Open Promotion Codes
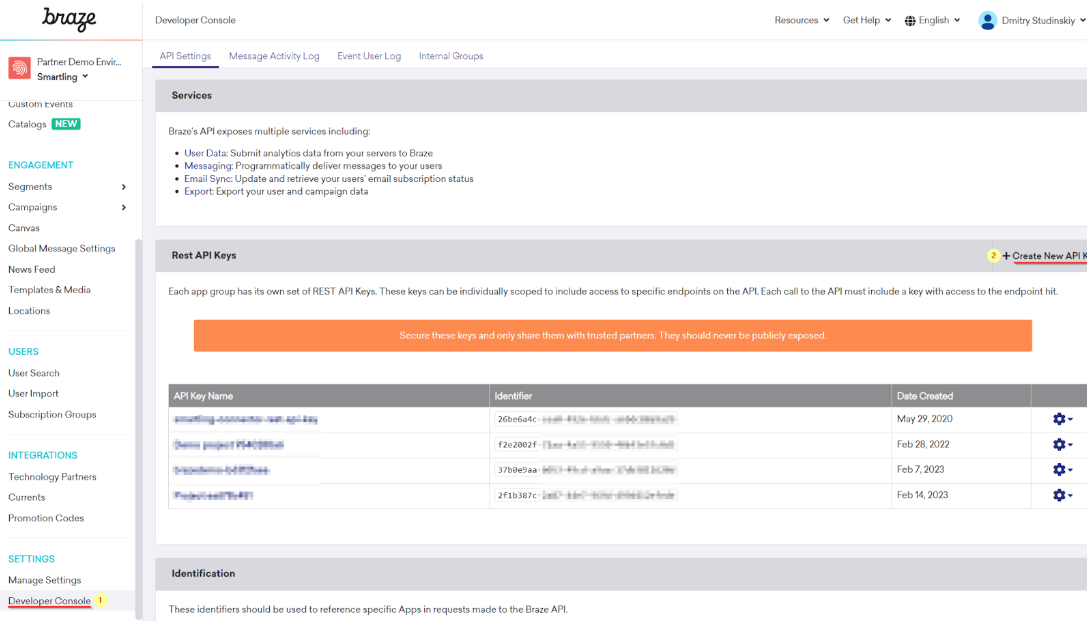 [x=46, y=518]
